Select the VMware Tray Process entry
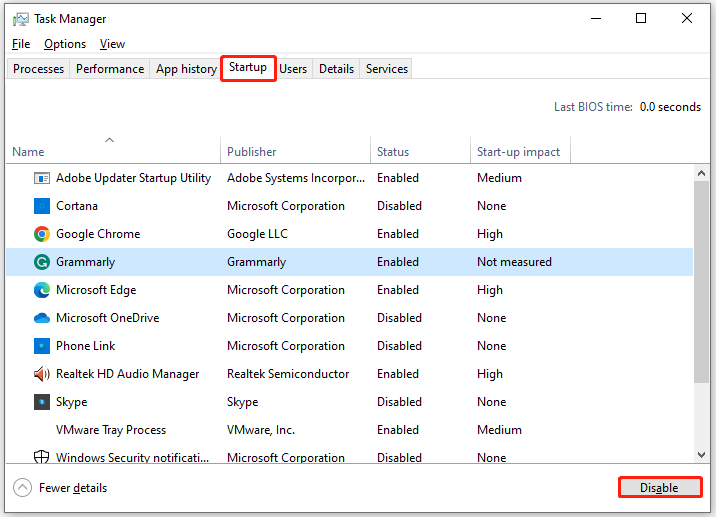716x517 pixels. pos(111,430)
